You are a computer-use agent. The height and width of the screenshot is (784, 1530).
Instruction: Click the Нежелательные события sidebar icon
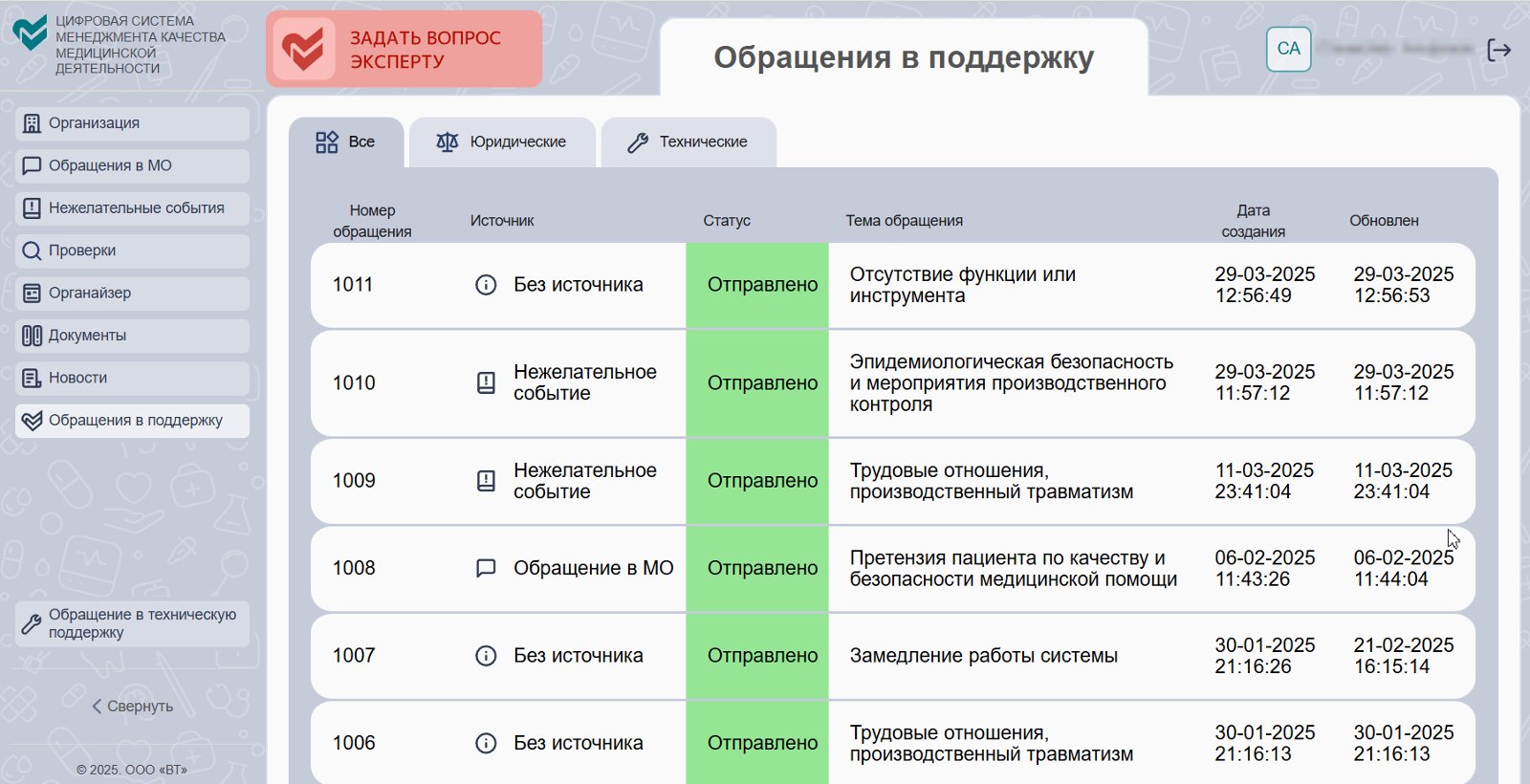tap(32, 208)
